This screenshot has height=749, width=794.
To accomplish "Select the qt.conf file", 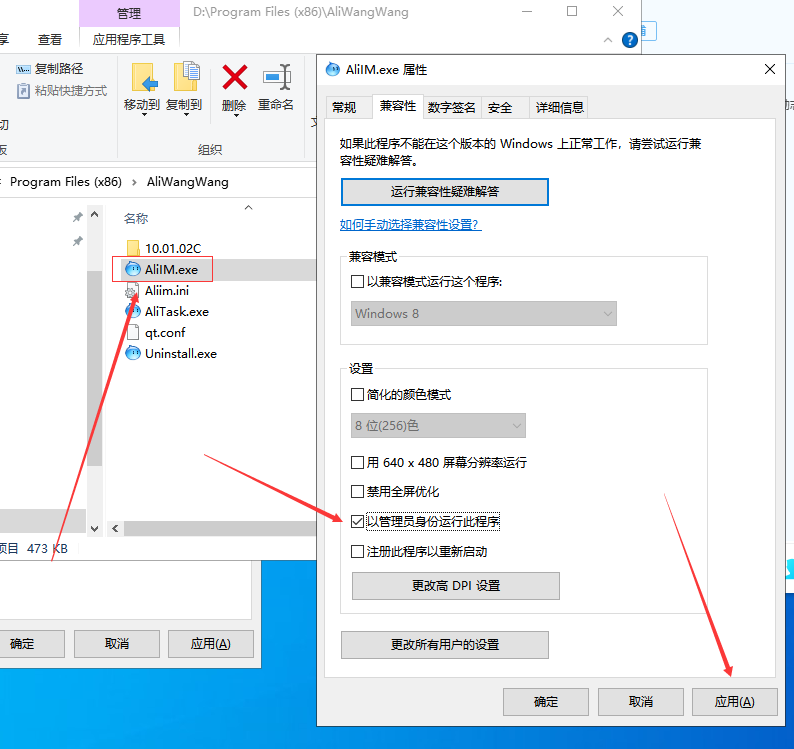I will [165, 333].
